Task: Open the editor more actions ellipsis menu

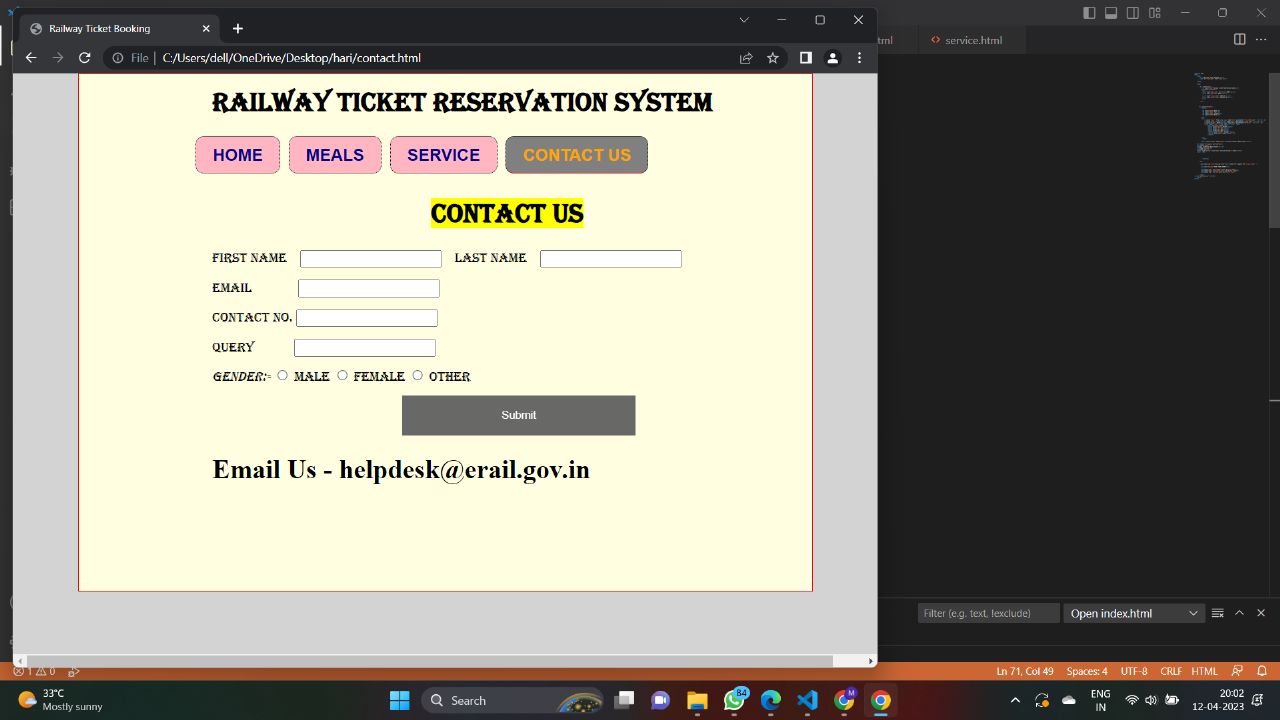Action: coord(1261,40)
